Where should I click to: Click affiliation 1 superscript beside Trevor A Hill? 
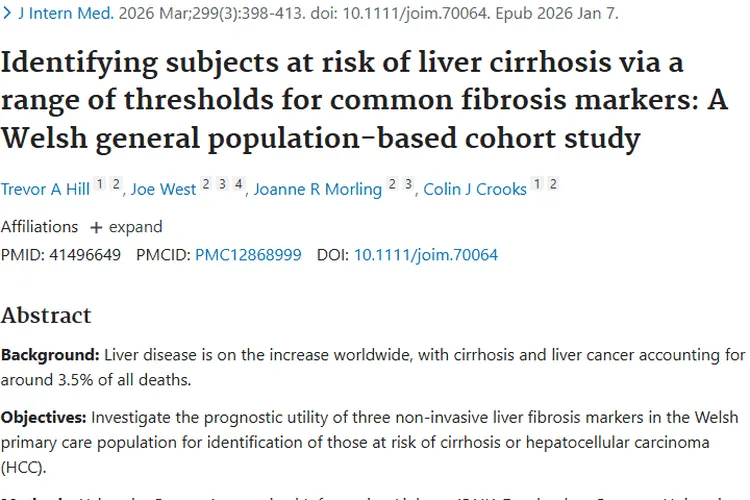point(99,184)
